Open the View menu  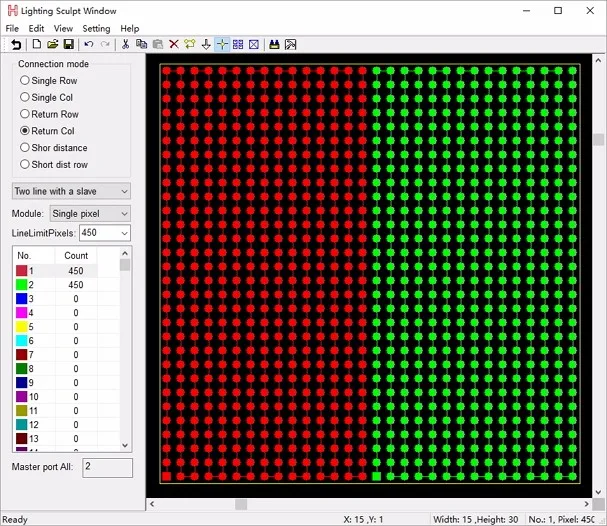point(63,29)
